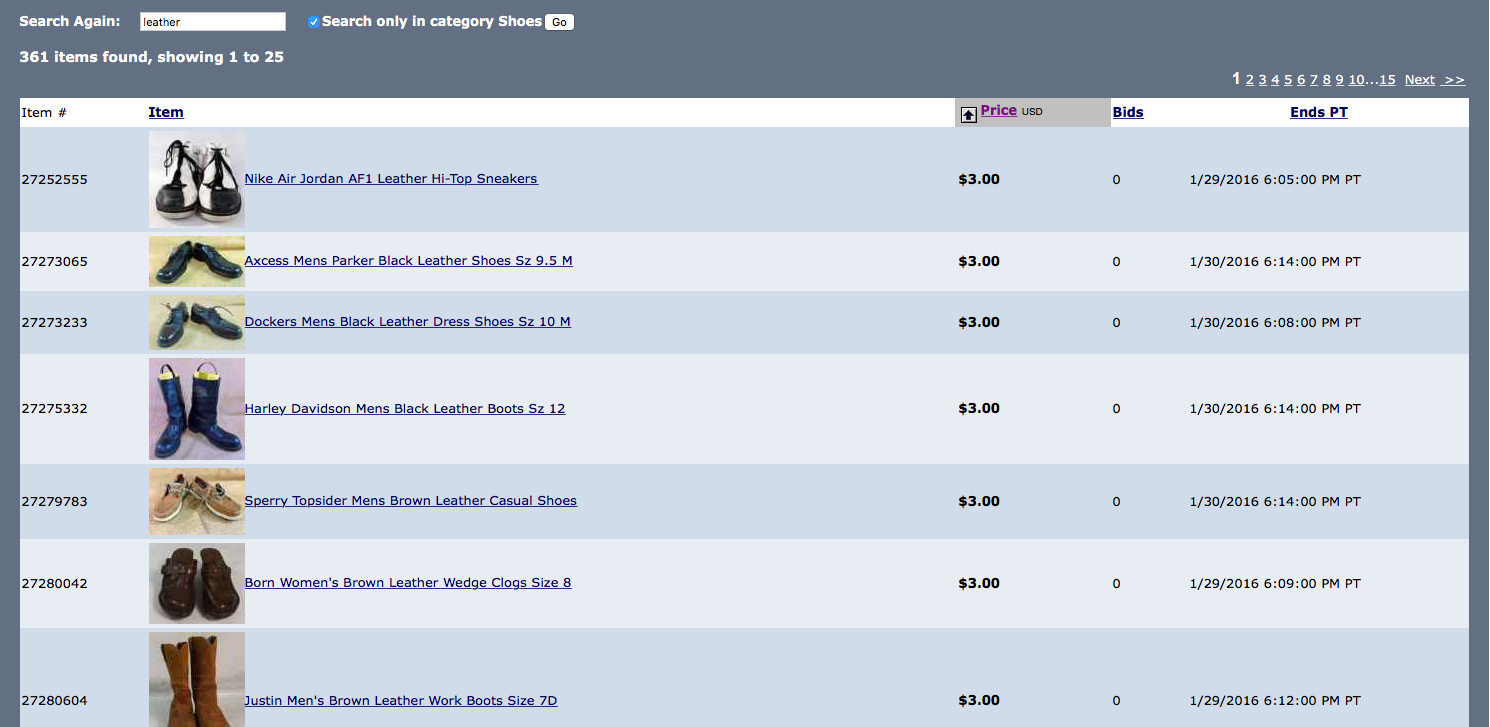The height and width of the screenshot is (727, 1490).
Task: Open the Axcess Parker shoes thumbnail
Action: (x=196, y=261)
